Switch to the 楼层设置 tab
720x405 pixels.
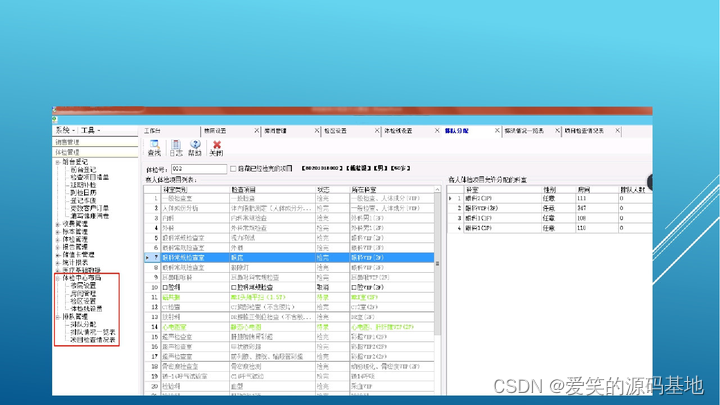point(215,131)
